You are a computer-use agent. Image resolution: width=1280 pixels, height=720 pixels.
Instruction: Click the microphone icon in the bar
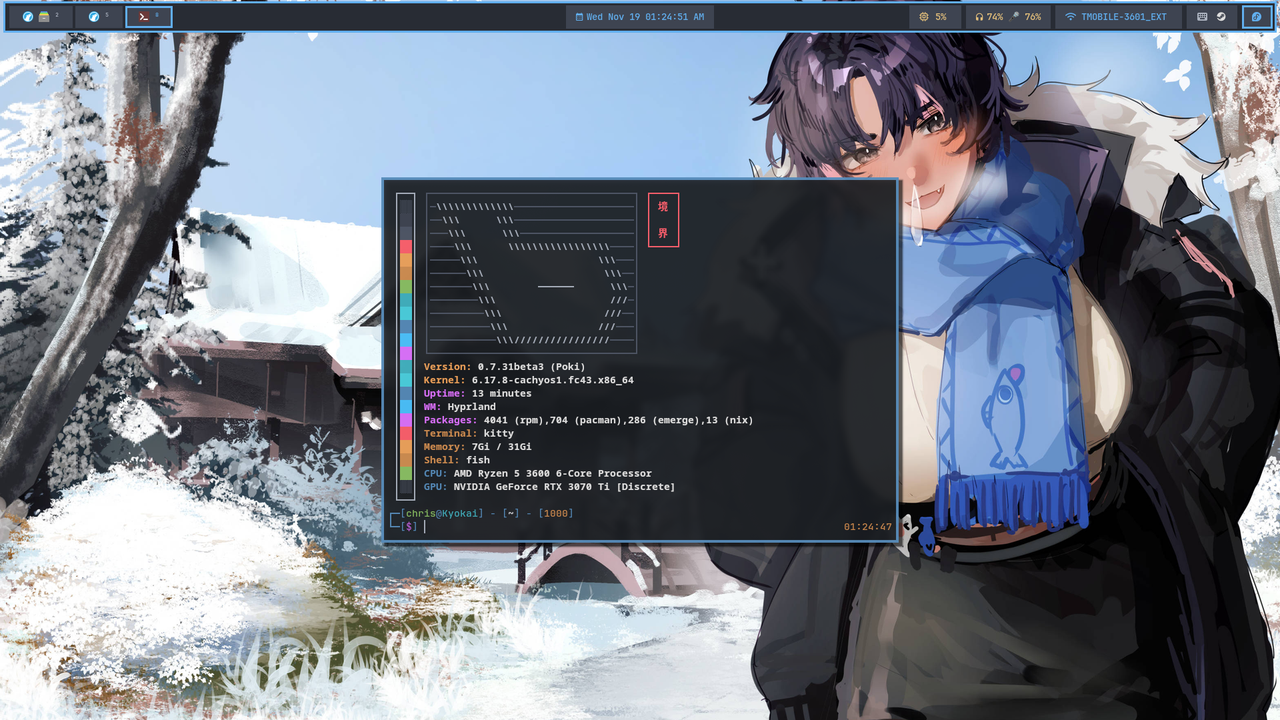tap(1014, 16)
